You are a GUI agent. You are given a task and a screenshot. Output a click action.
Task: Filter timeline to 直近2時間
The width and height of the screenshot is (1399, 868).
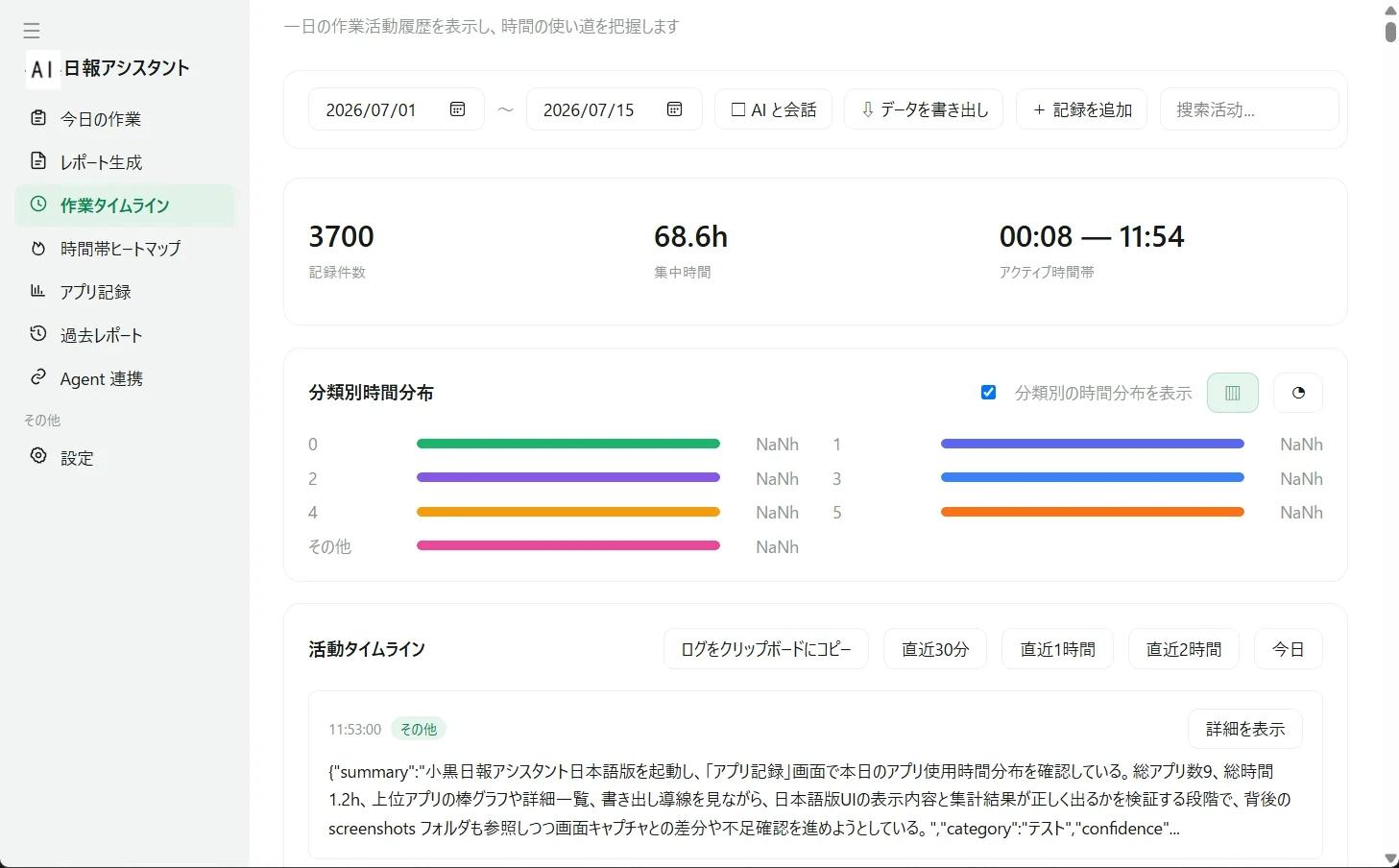tap(1184, 649)
